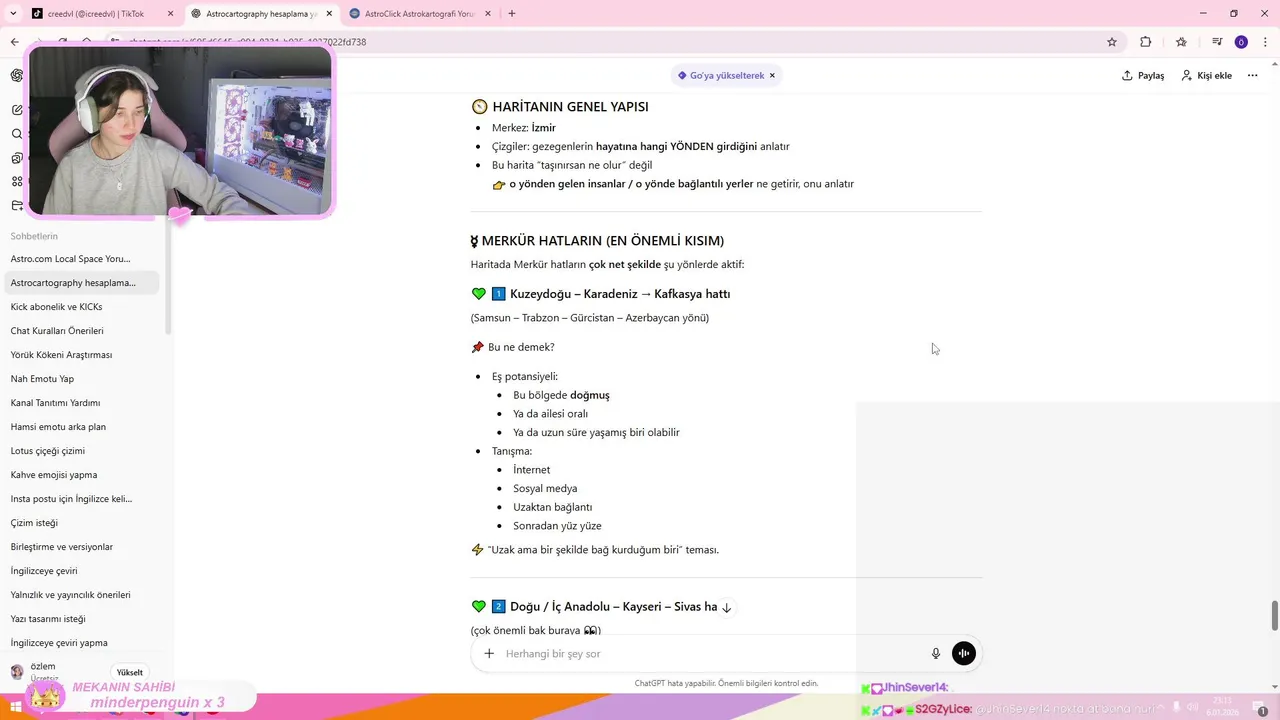The width and height of the screenshot is (1280, 720).
Task: Open the browser extensions puzzle icon
Action: [x=1146, y=42]
